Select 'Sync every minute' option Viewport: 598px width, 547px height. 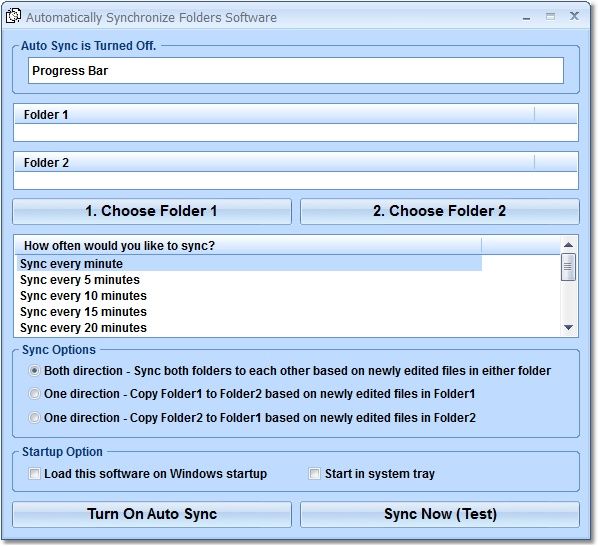(x=249, y=264)
